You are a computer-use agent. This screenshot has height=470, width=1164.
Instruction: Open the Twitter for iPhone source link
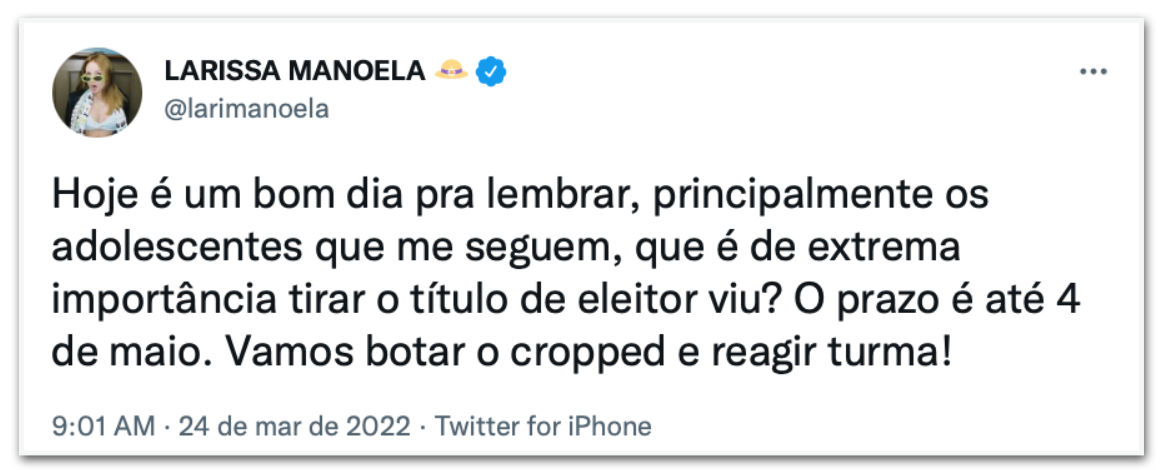click(542, 427)
